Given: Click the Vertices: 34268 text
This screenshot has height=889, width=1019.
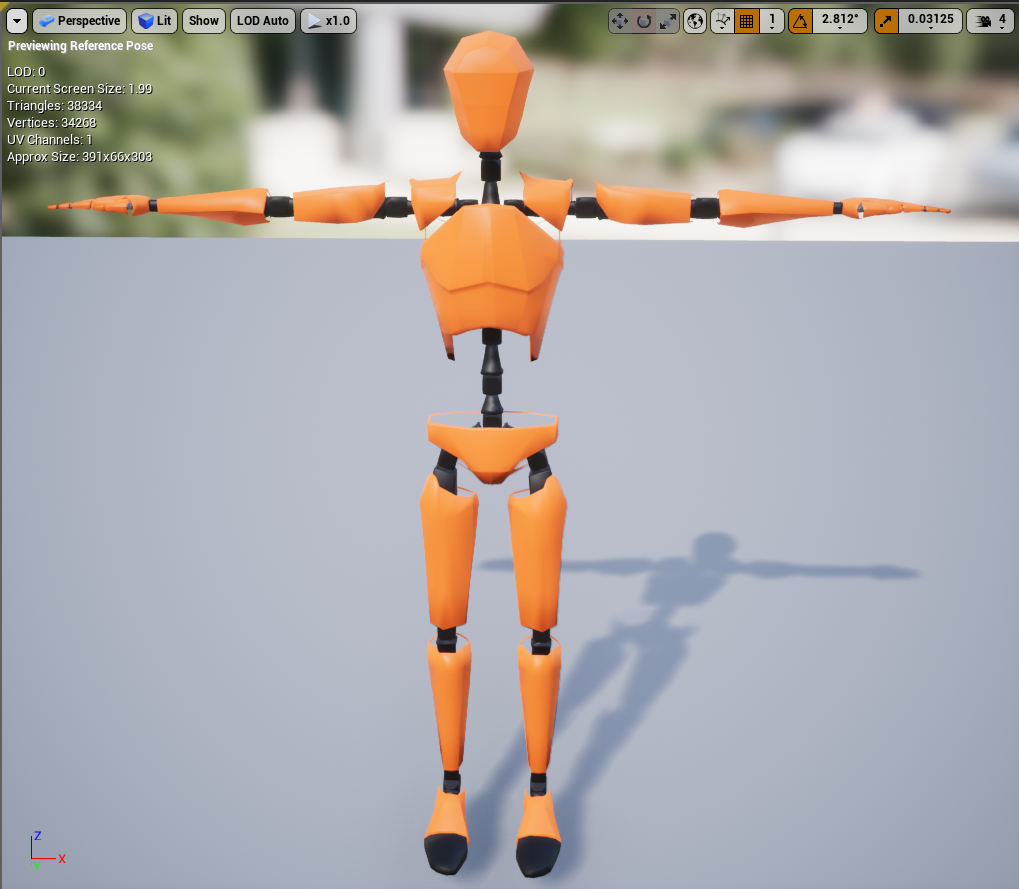Looking at the screenshot, I should 51,122.
